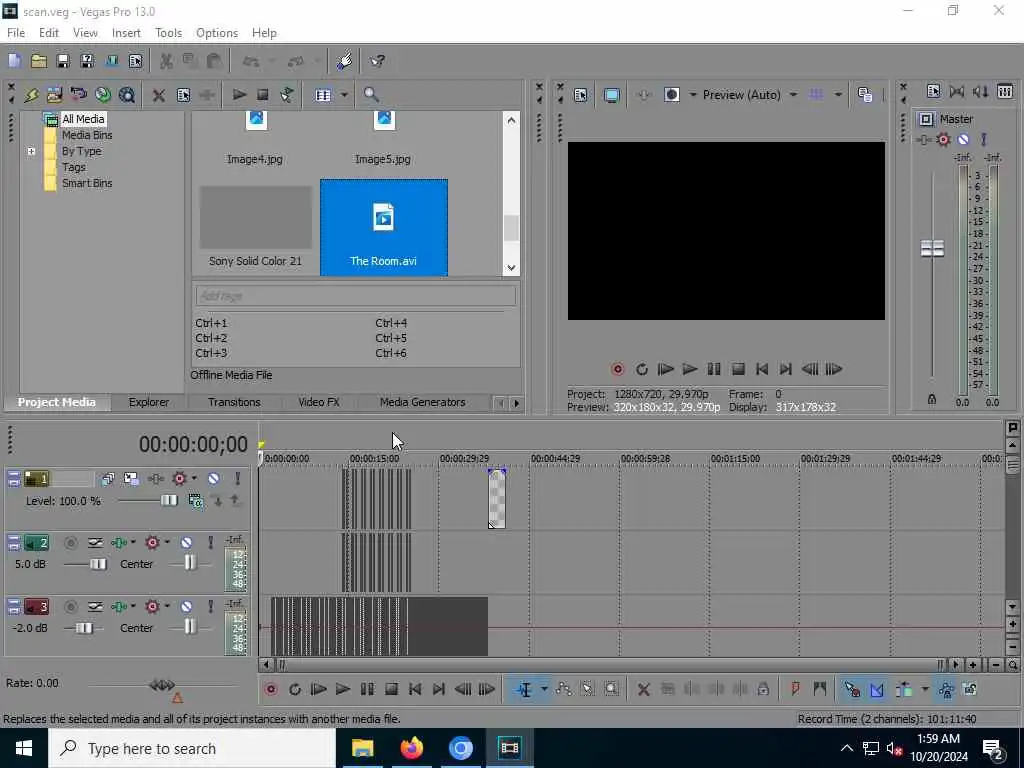Toggle Enable Snapping
The height and width of the screenshot is (768, 1024).
pos(852,690)
